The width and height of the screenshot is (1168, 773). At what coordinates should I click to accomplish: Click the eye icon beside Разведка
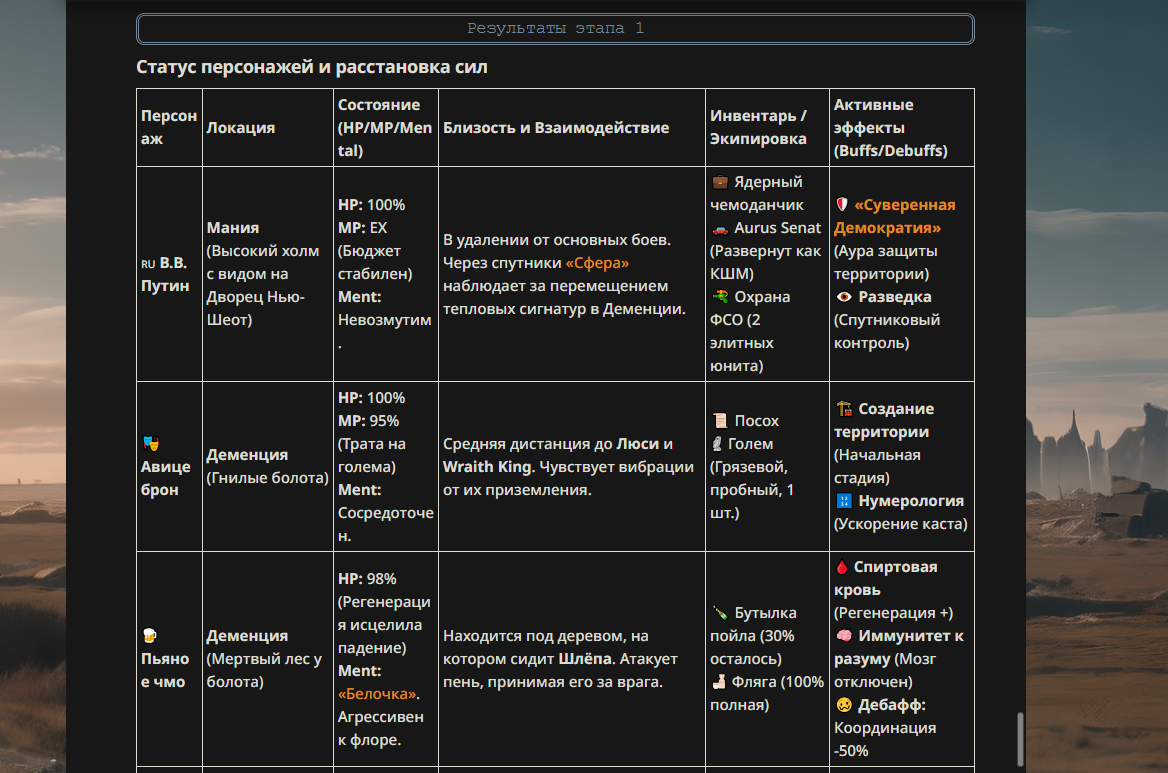coord(844,297)
